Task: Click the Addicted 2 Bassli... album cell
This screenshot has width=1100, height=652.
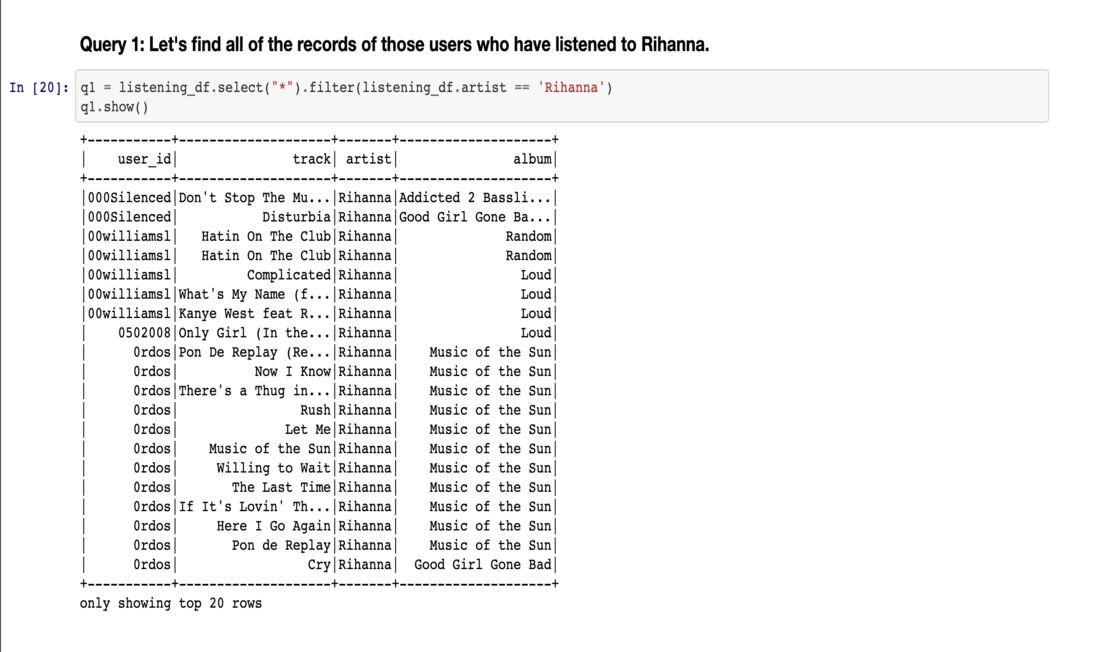Action: [x=475, y=198]
